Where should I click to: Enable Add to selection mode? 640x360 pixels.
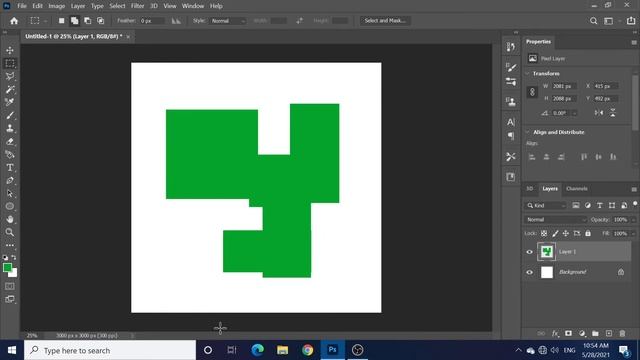(74, 21)
